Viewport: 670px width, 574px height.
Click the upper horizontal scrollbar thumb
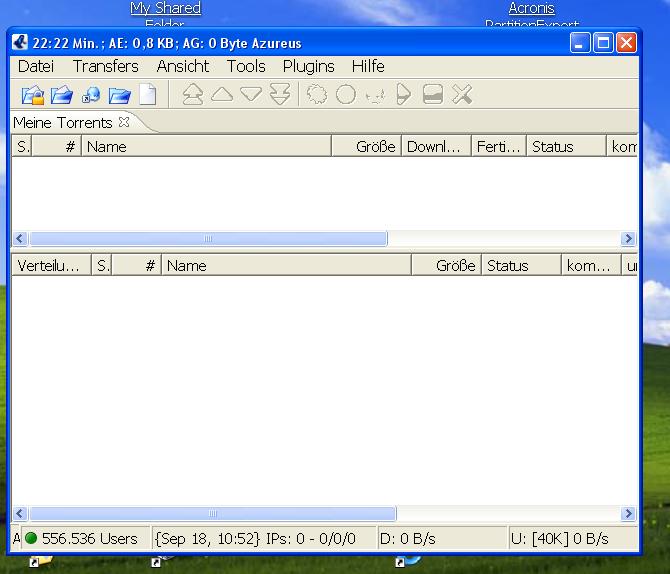[x=208, y=238]
